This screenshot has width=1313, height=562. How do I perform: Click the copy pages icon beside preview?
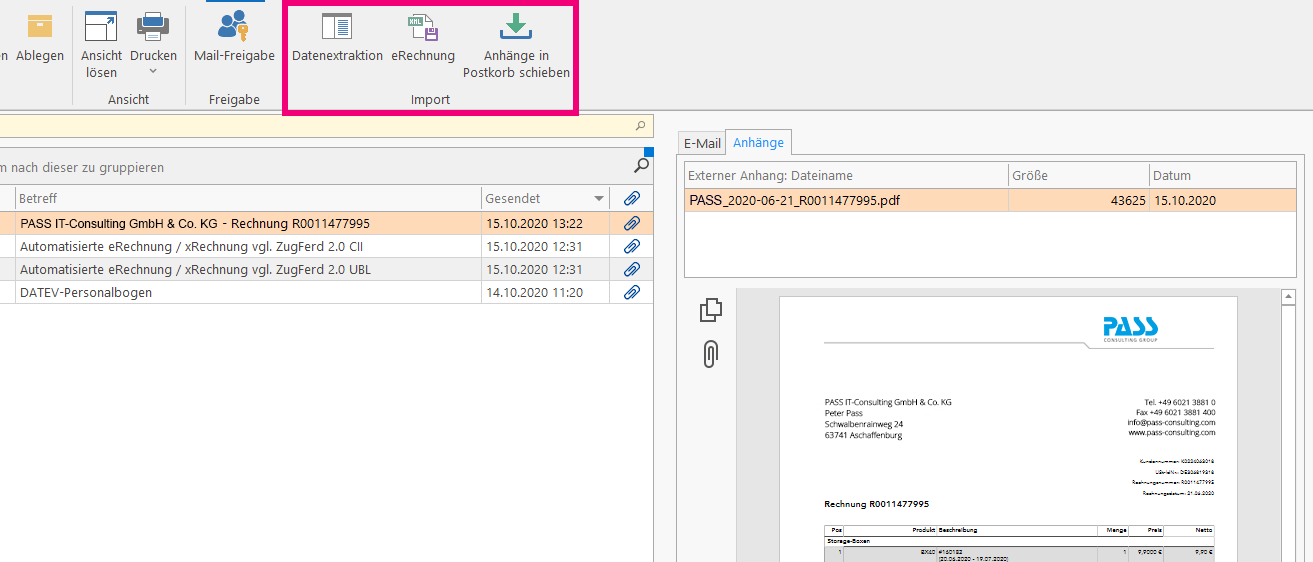[x=710, y=310]
